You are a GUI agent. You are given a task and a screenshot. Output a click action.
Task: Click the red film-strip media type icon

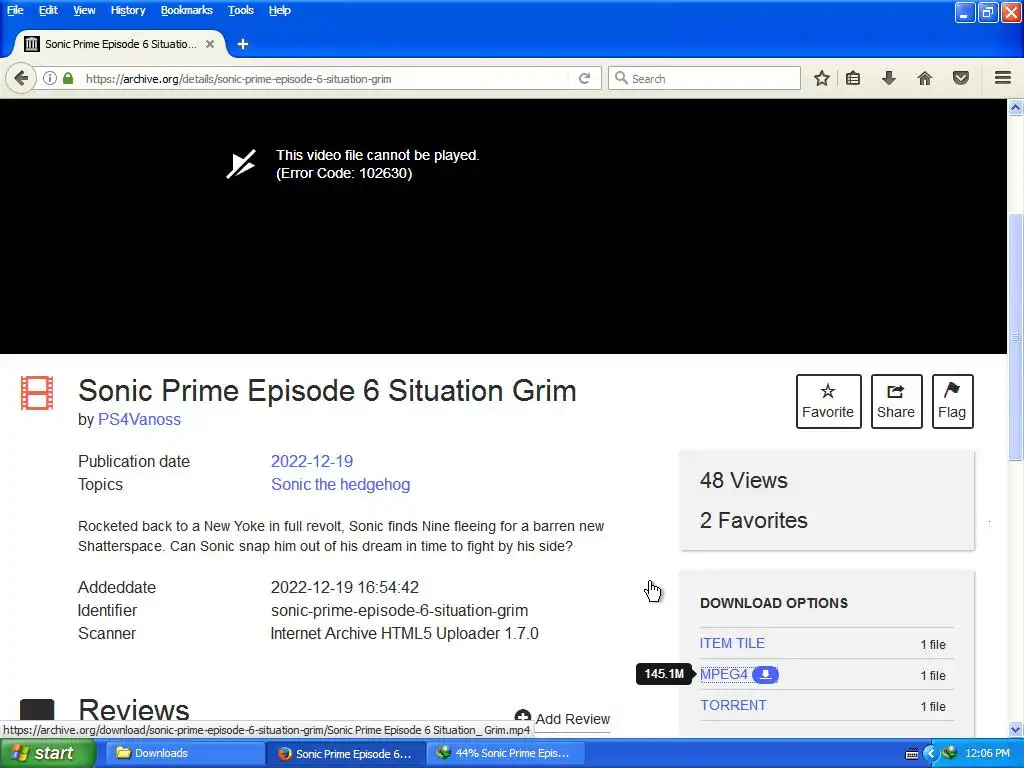37,392
